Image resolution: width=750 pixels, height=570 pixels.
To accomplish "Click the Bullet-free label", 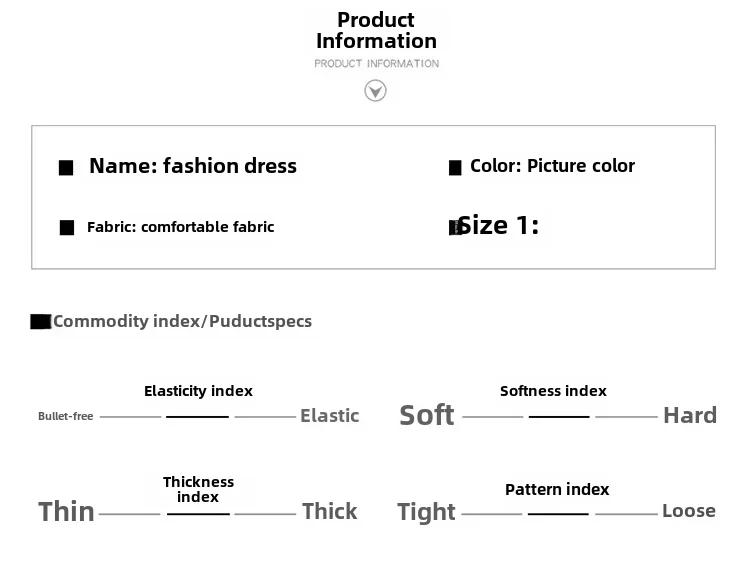I will (x=66, y=416).
